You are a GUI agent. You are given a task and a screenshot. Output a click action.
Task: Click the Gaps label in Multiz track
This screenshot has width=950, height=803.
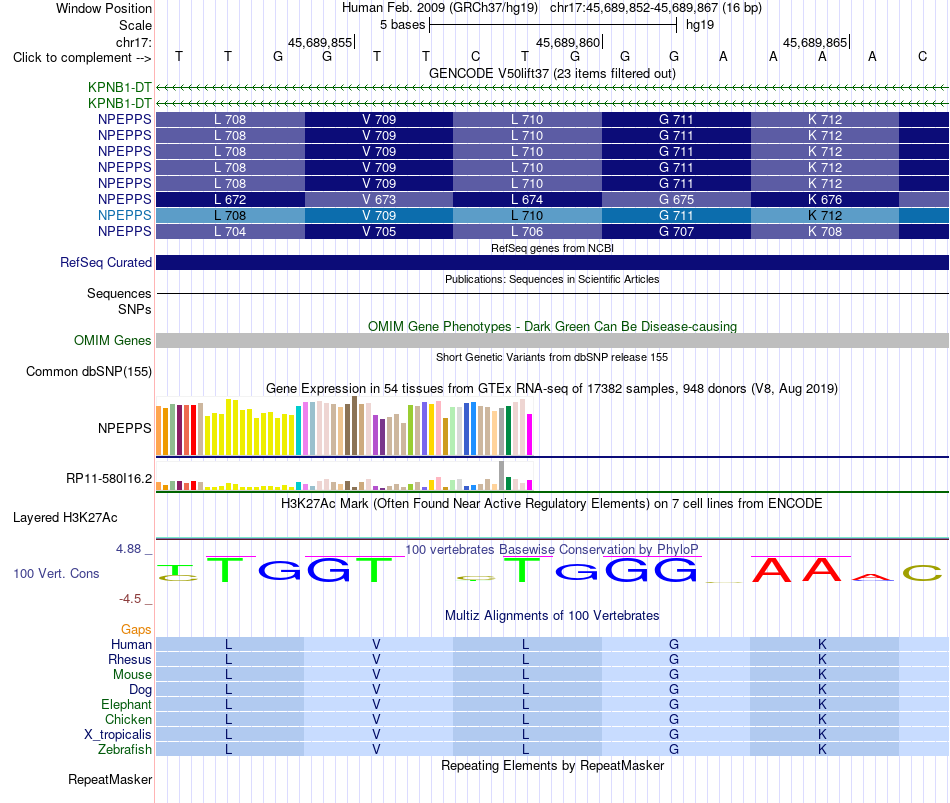(x=136, y=630)
